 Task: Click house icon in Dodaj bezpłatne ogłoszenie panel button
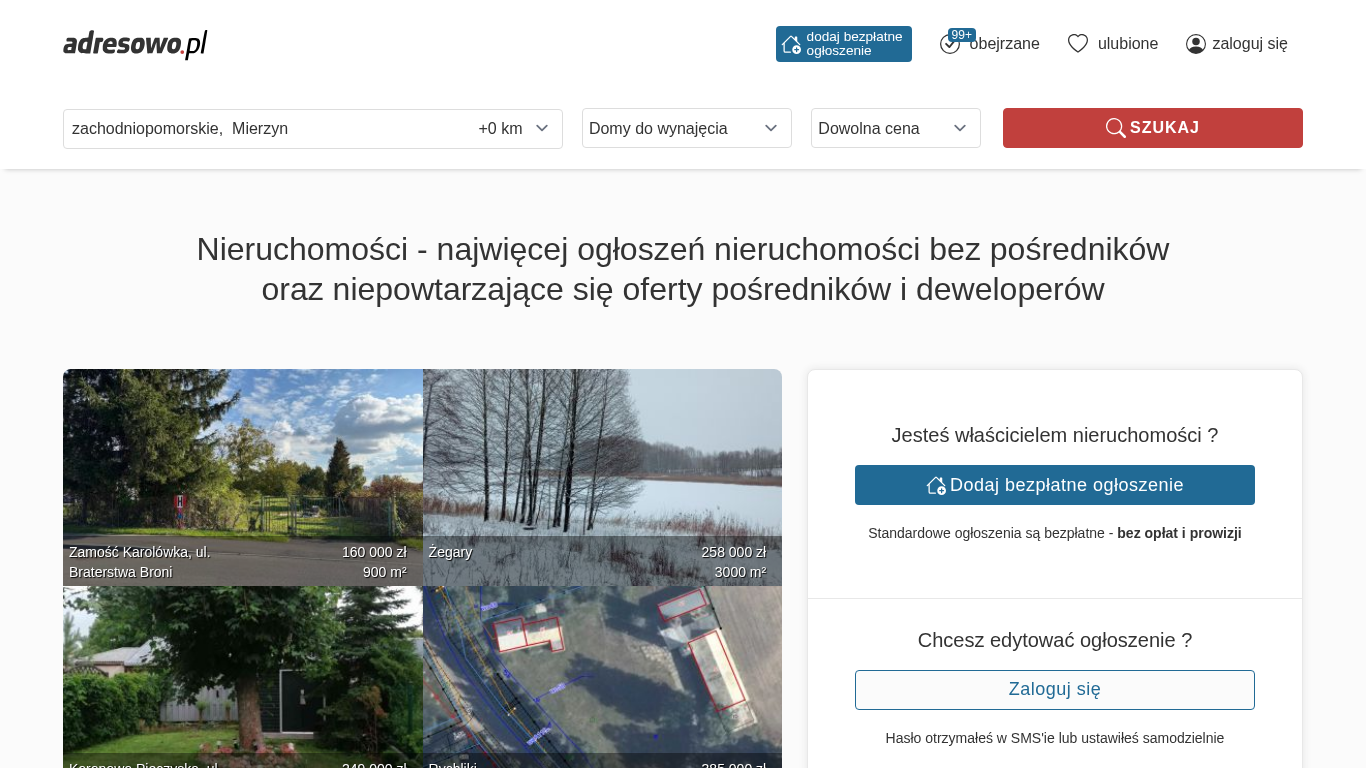click(x=936, y=485)
